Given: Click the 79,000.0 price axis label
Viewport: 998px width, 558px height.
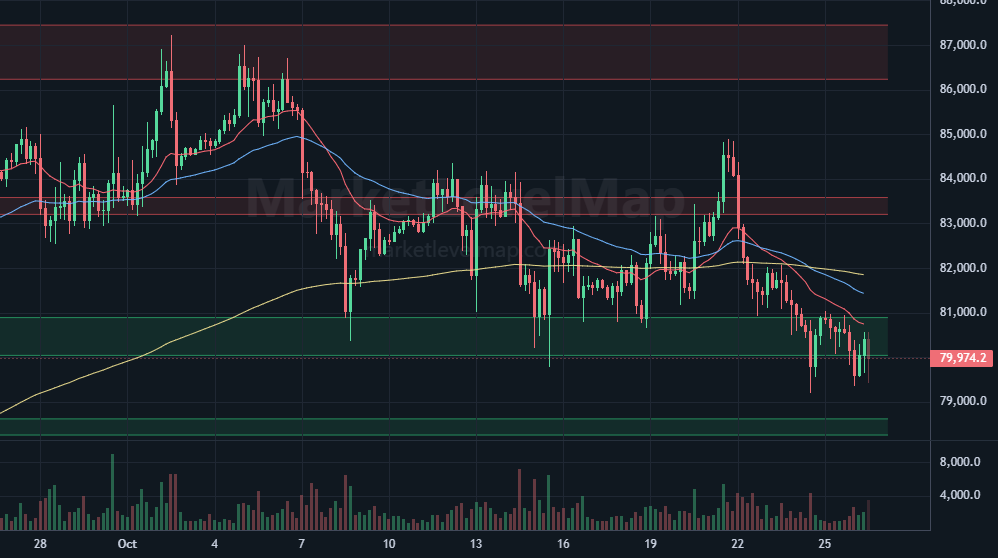Looking at the screenshot, I should pyautogui.click(x=963, y=401).
